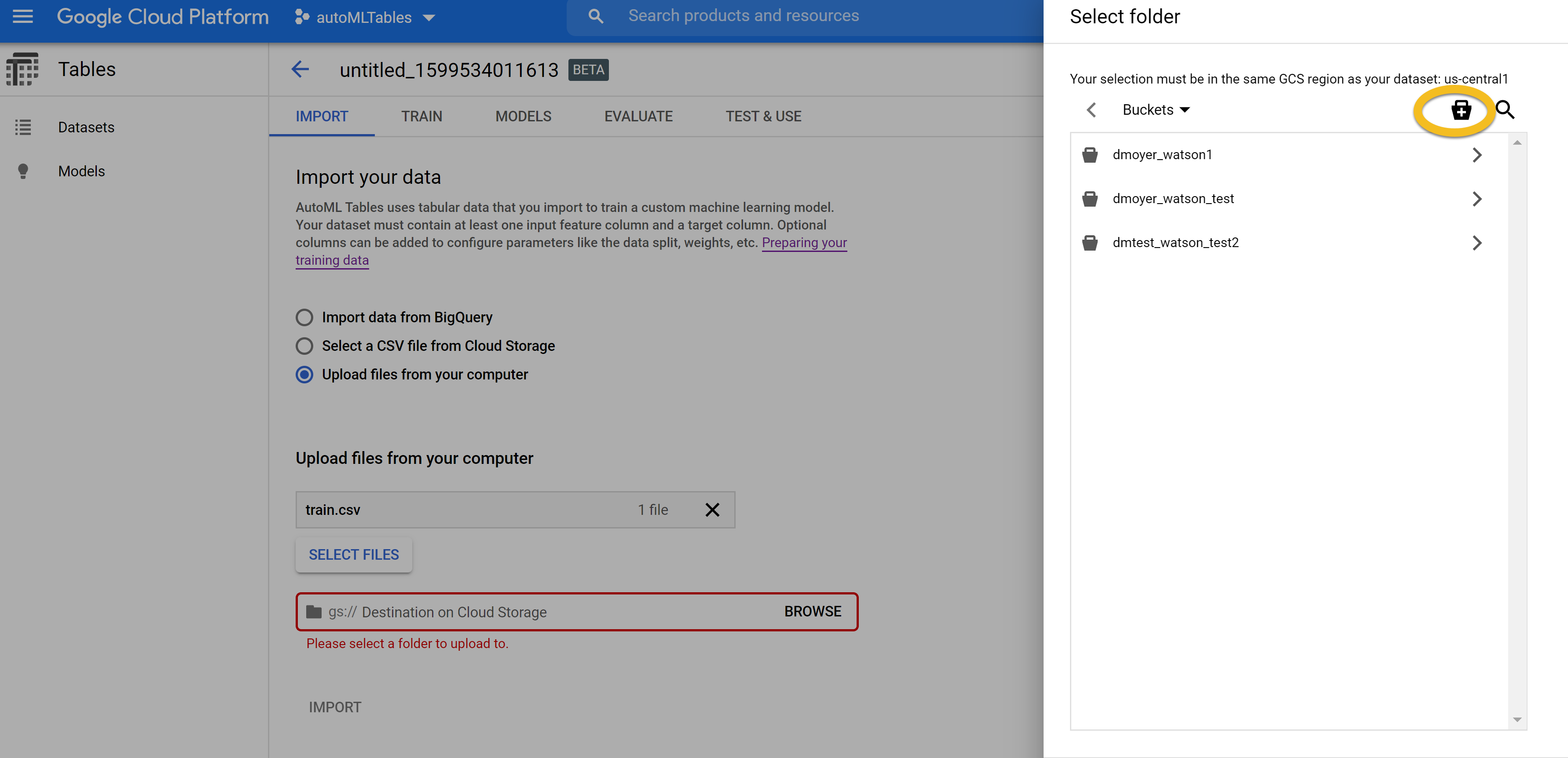
Task: Remove train.csv with the X icon
Action: 712,510
